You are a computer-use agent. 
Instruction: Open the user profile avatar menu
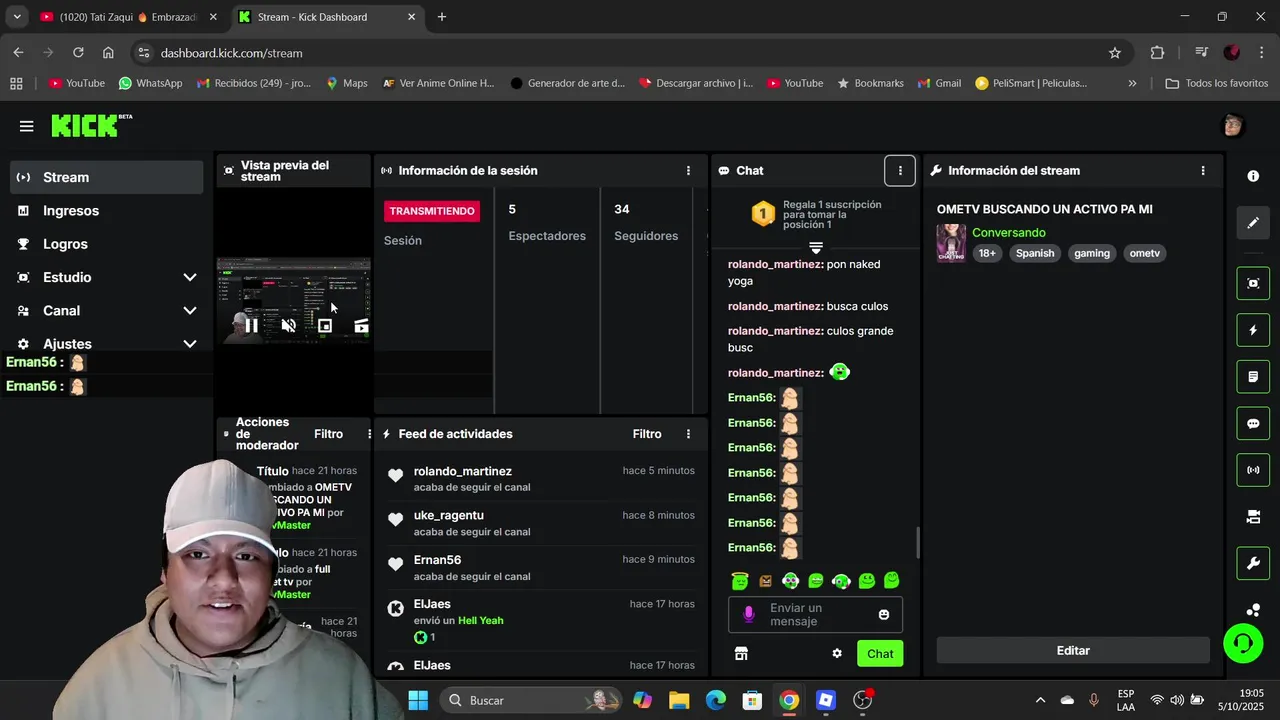pyautogui.click(x=1233, y=125)
